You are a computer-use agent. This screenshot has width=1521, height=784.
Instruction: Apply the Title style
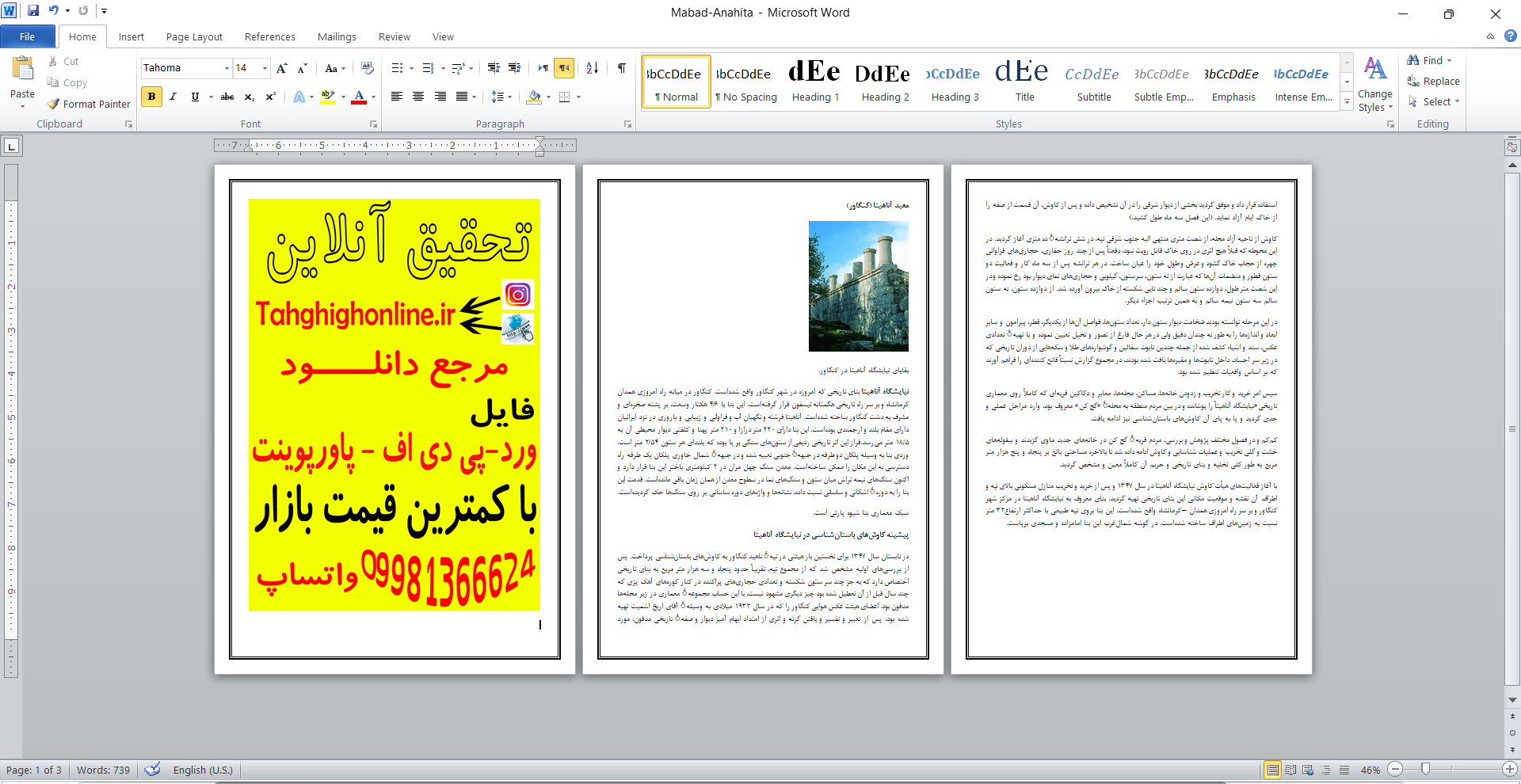tap(1024, 82)
